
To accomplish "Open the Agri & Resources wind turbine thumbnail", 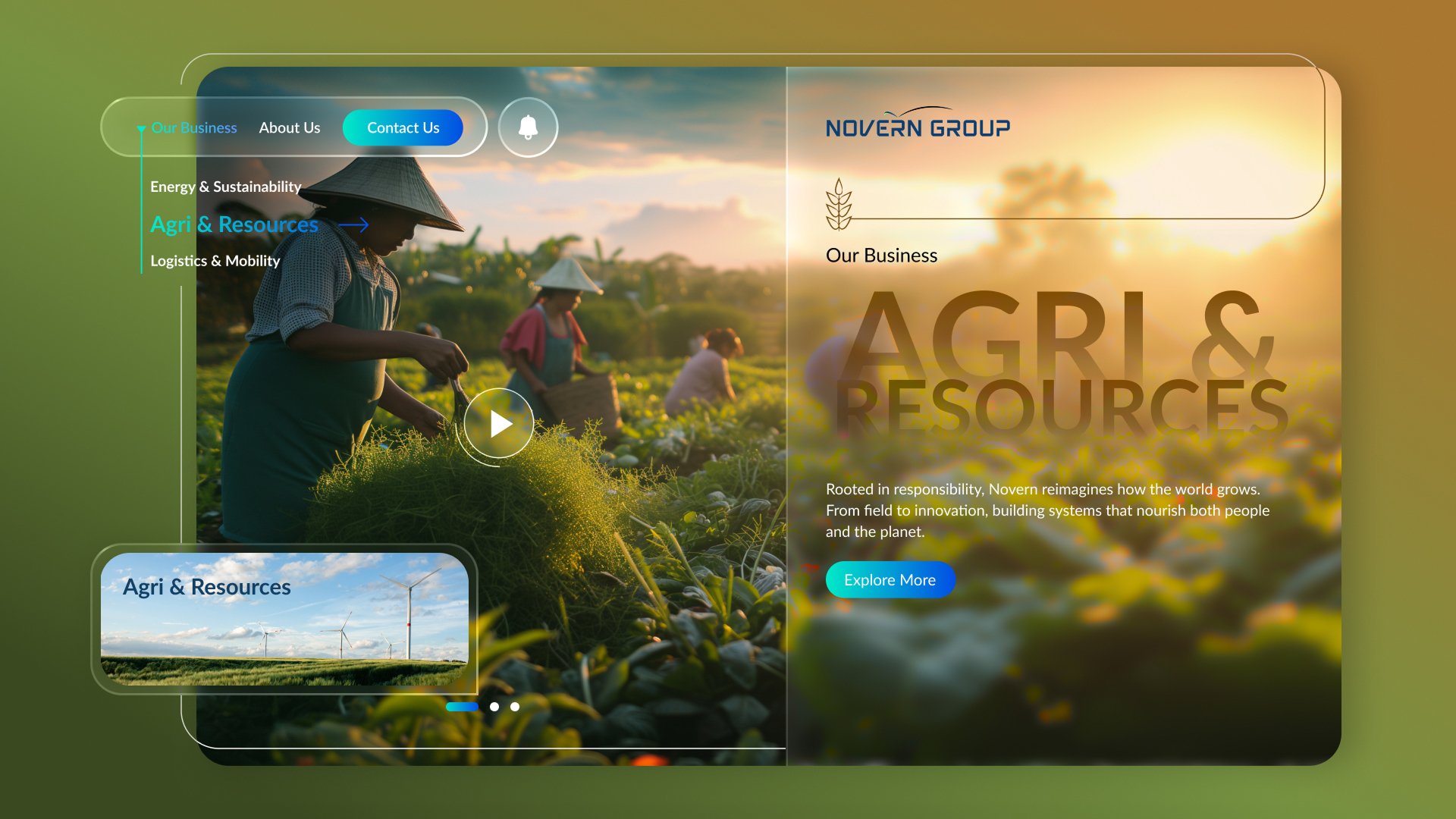I will (284, 619).
